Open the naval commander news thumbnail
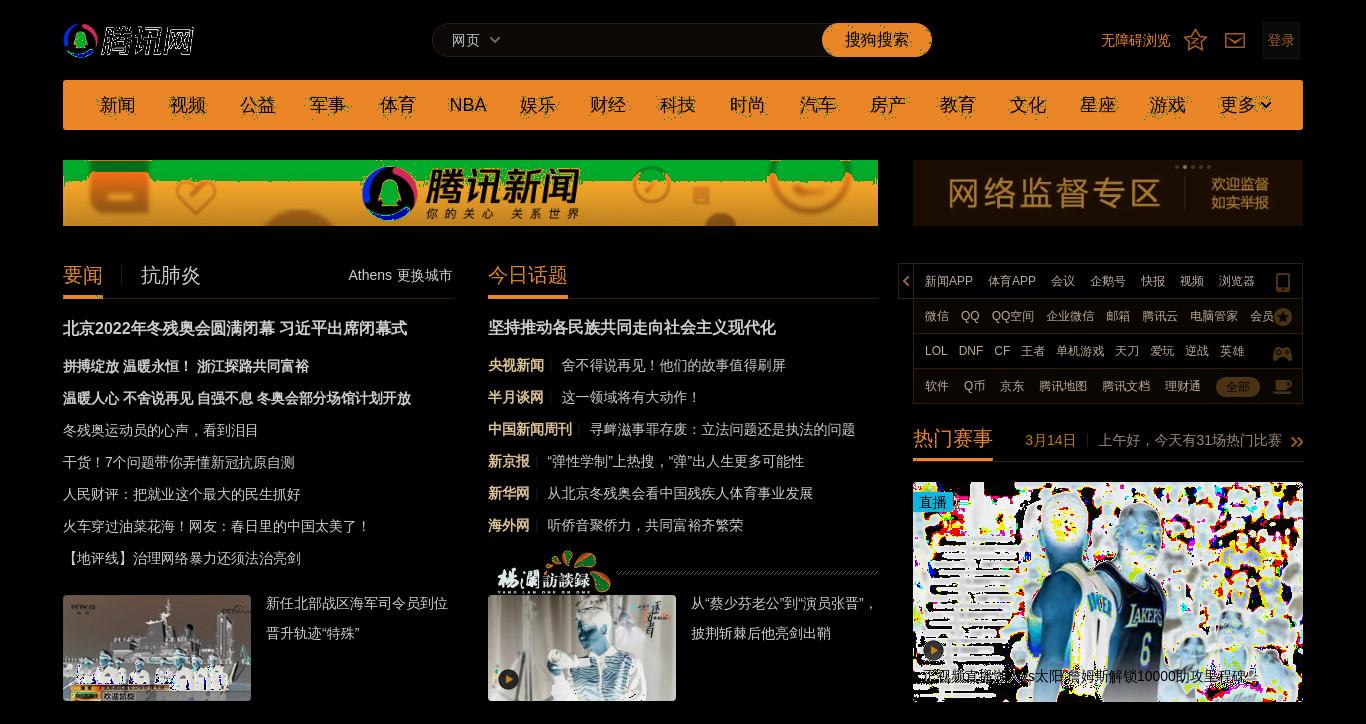Image resolution: width=1366 pixels, height=724 pixels. (x=157, y=648)
